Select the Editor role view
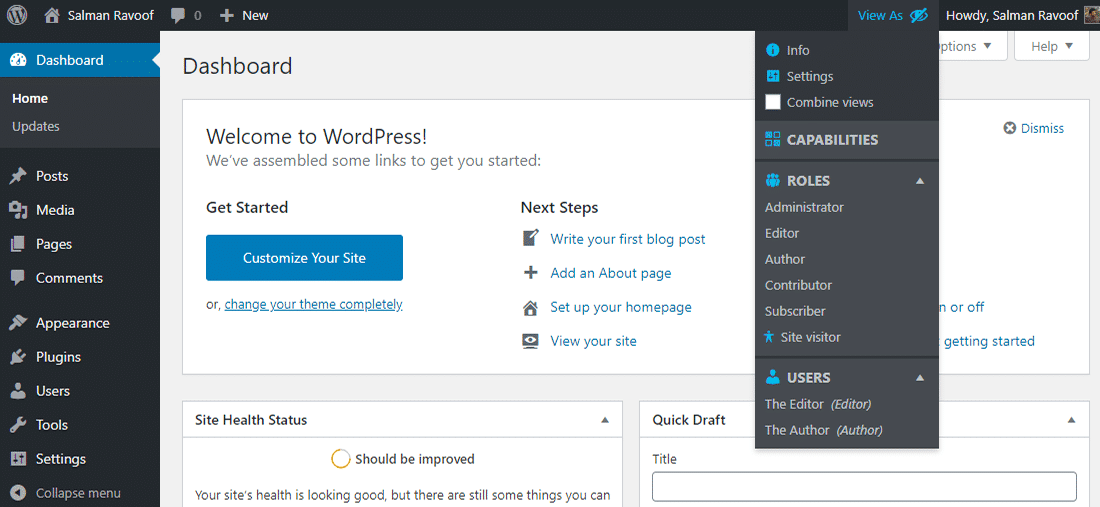Image resolution: width=1100 pixels, height=507 pixels. pos(782,233)
